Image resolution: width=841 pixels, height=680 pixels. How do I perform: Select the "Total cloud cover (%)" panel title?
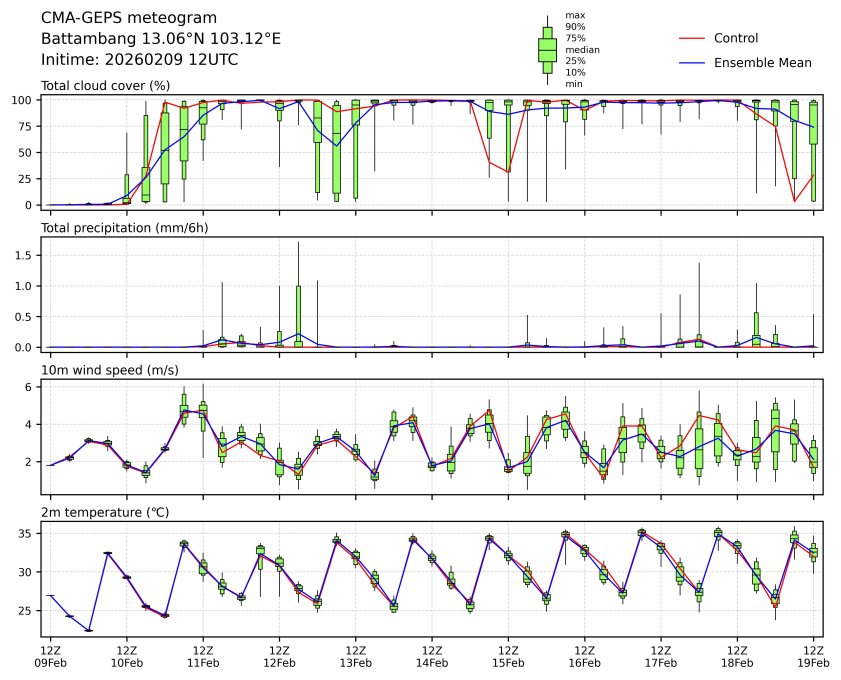pos(105,86)
